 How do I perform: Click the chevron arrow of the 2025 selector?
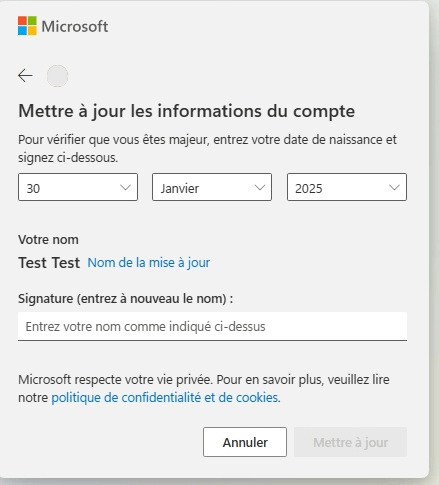tap(394, 188)
